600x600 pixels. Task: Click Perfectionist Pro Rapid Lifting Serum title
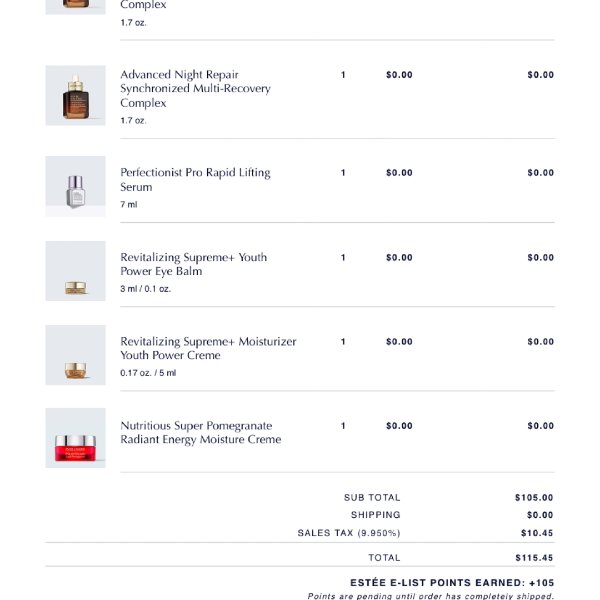pyautogui.click(x=195, y=179)
